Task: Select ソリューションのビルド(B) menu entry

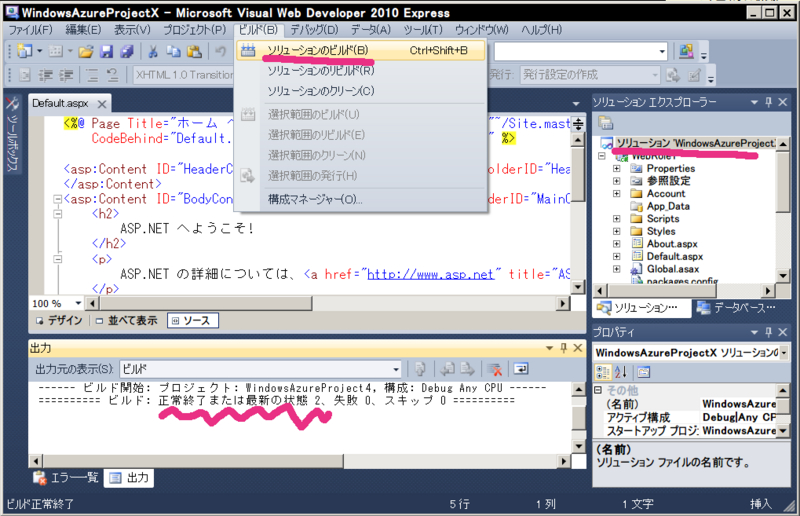Action: [x=361, y=51]
